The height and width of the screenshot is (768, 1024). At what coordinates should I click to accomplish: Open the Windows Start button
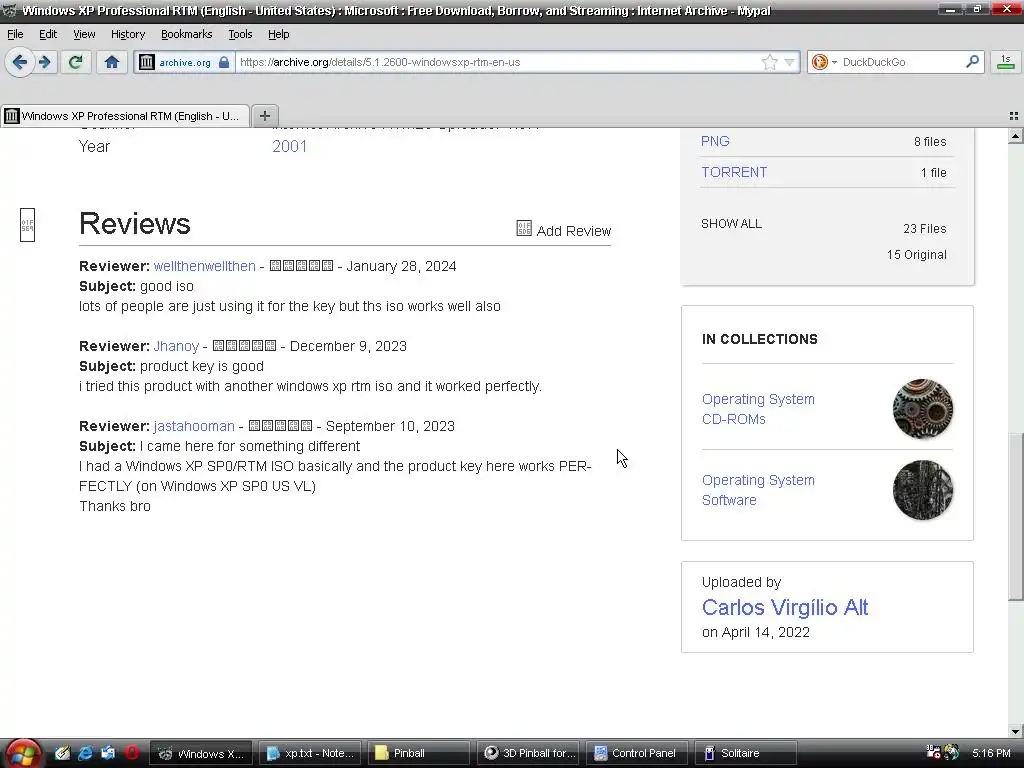[x=24, y=754]
